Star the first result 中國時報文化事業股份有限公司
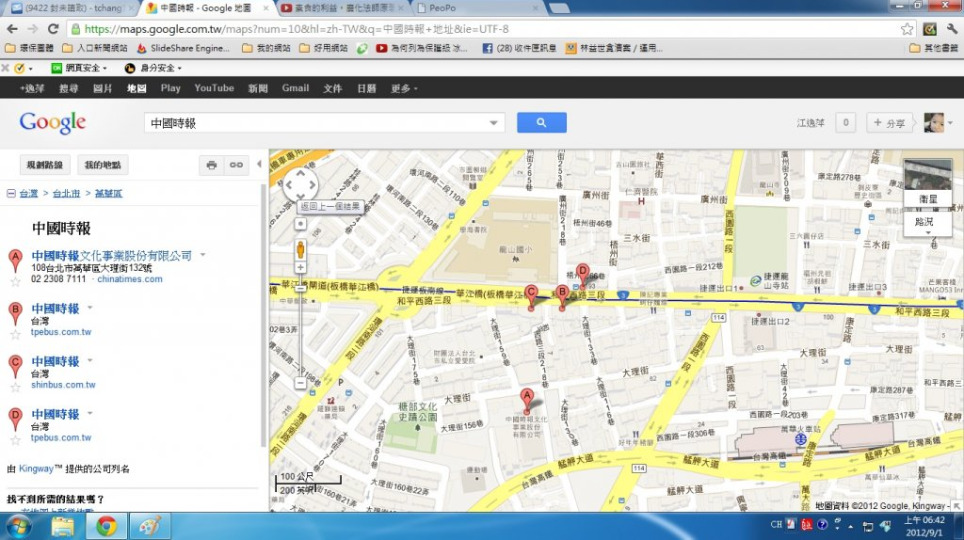 pos(15,281)
